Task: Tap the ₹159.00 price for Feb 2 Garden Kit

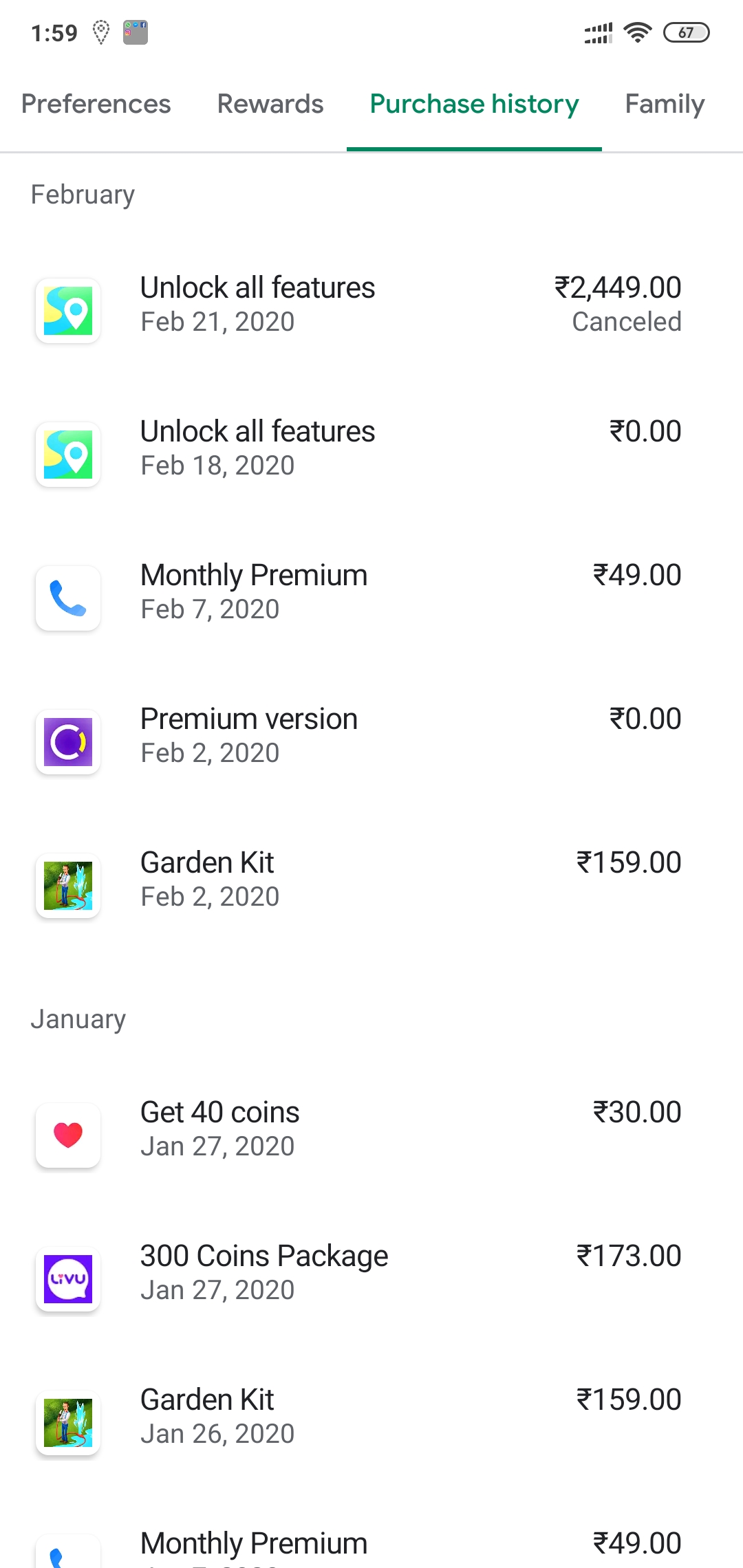Action: point(629,863)
